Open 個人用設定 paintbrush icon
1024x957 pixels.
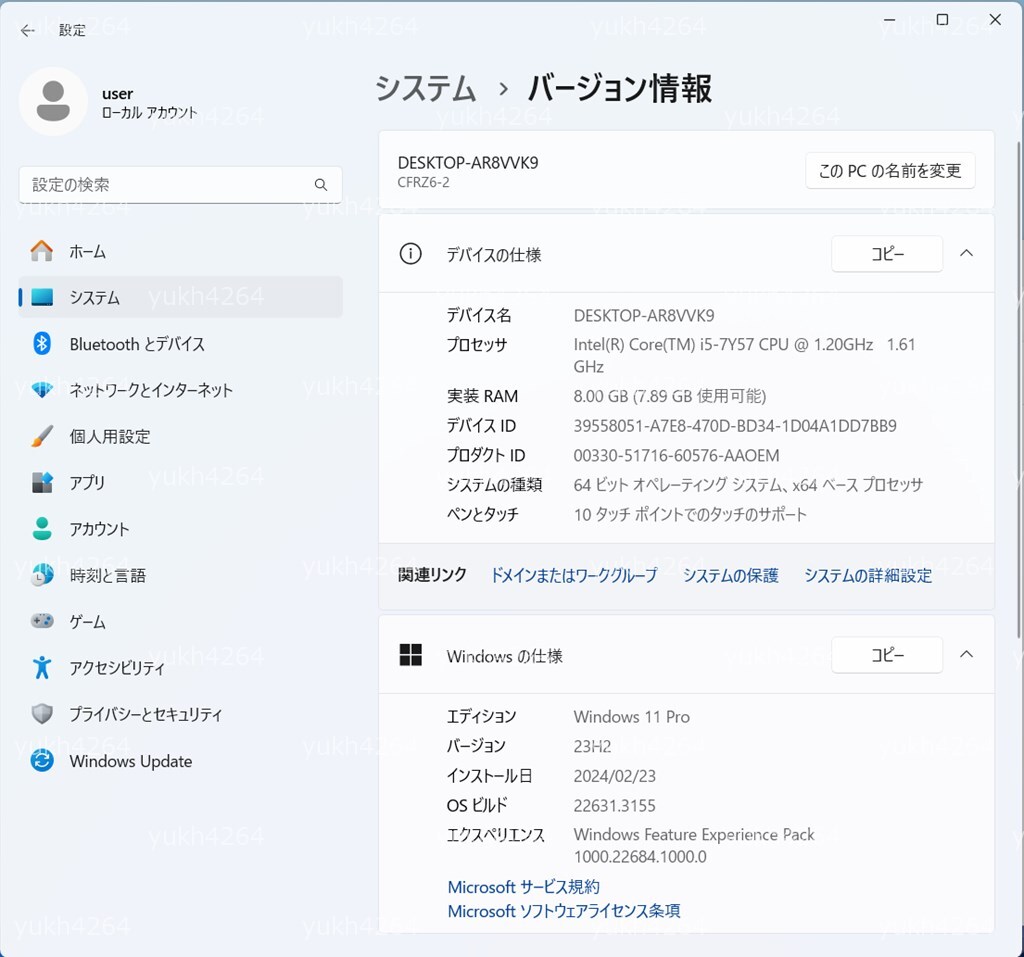click(x=42, y=437)
